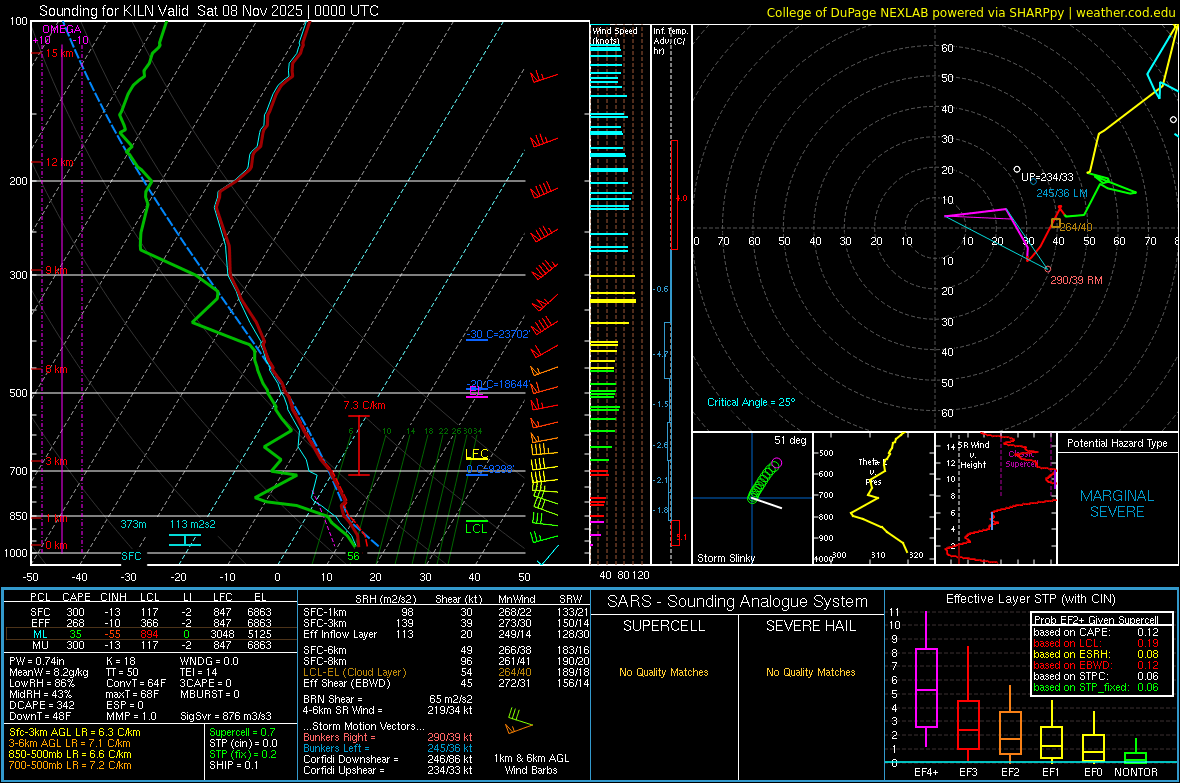The height and width of the screenshot is (783, 1180).
Task: Click No Quality Matches under SEVERE HAIL
Action: [810, 672]
